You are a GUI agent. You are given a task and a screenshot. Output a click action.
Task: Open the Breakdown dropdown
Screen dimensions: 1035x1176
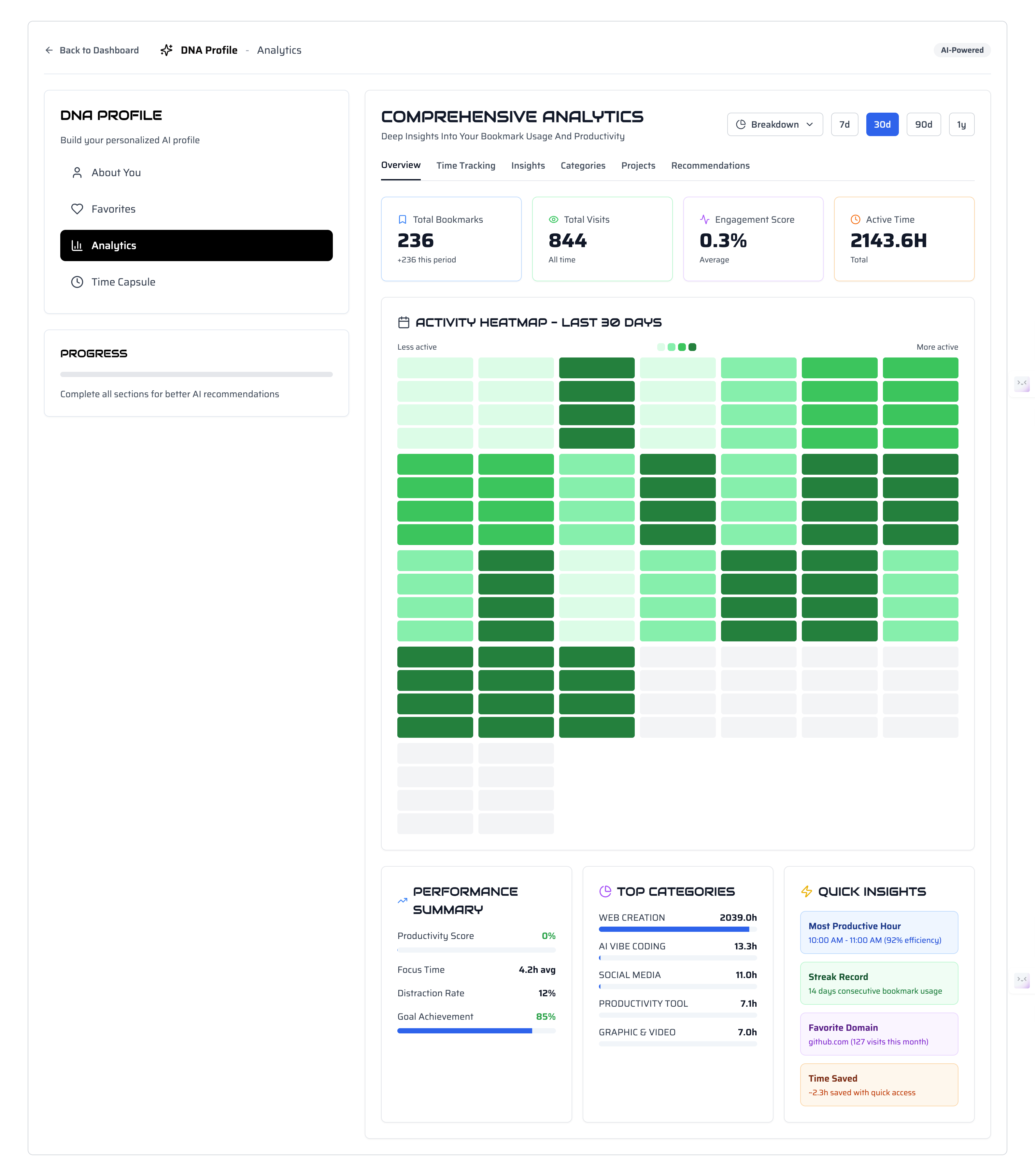click(775, 124)
